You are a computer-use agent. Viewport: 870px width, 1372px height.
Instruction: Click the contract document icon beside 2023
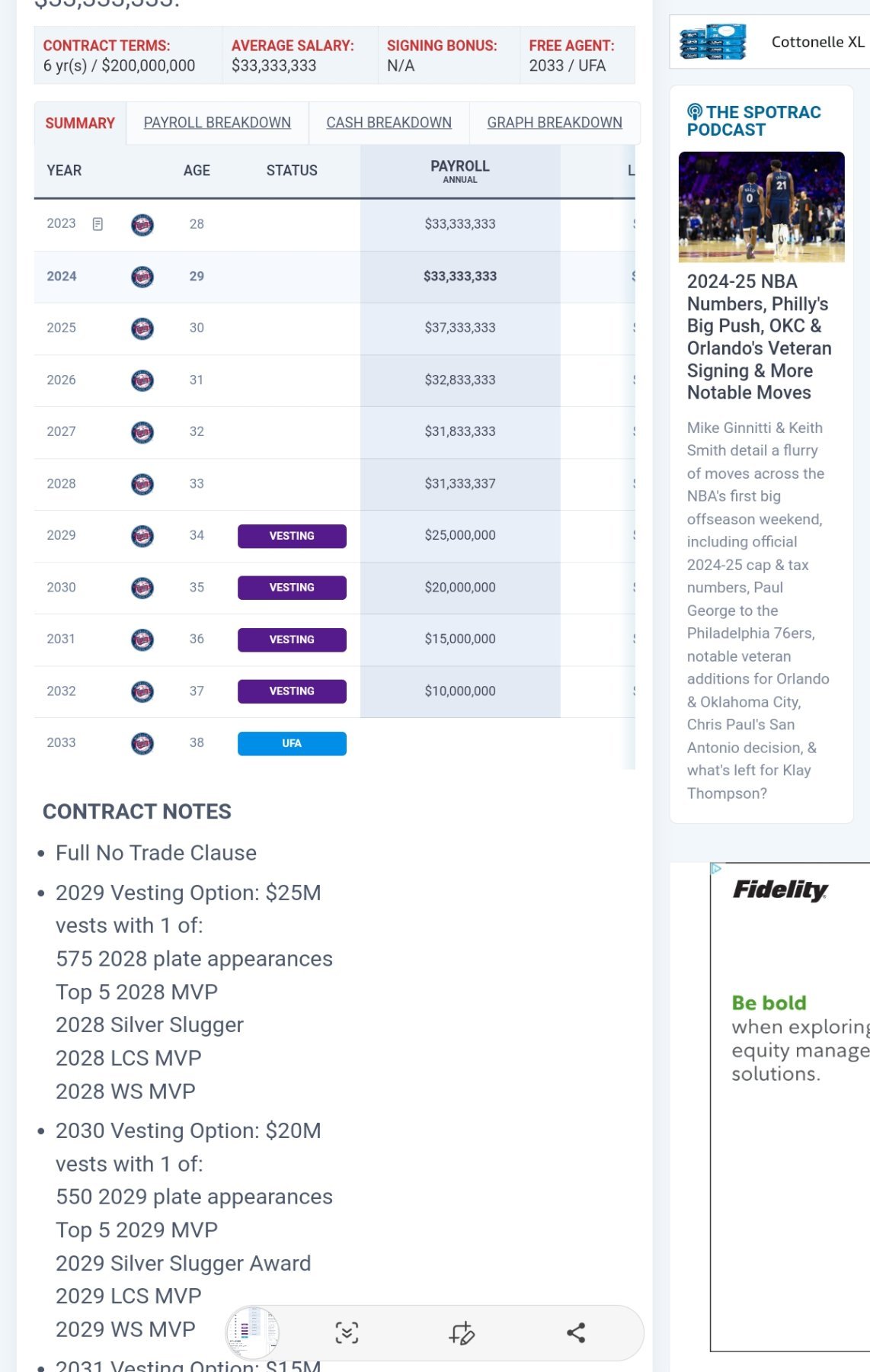98,224
